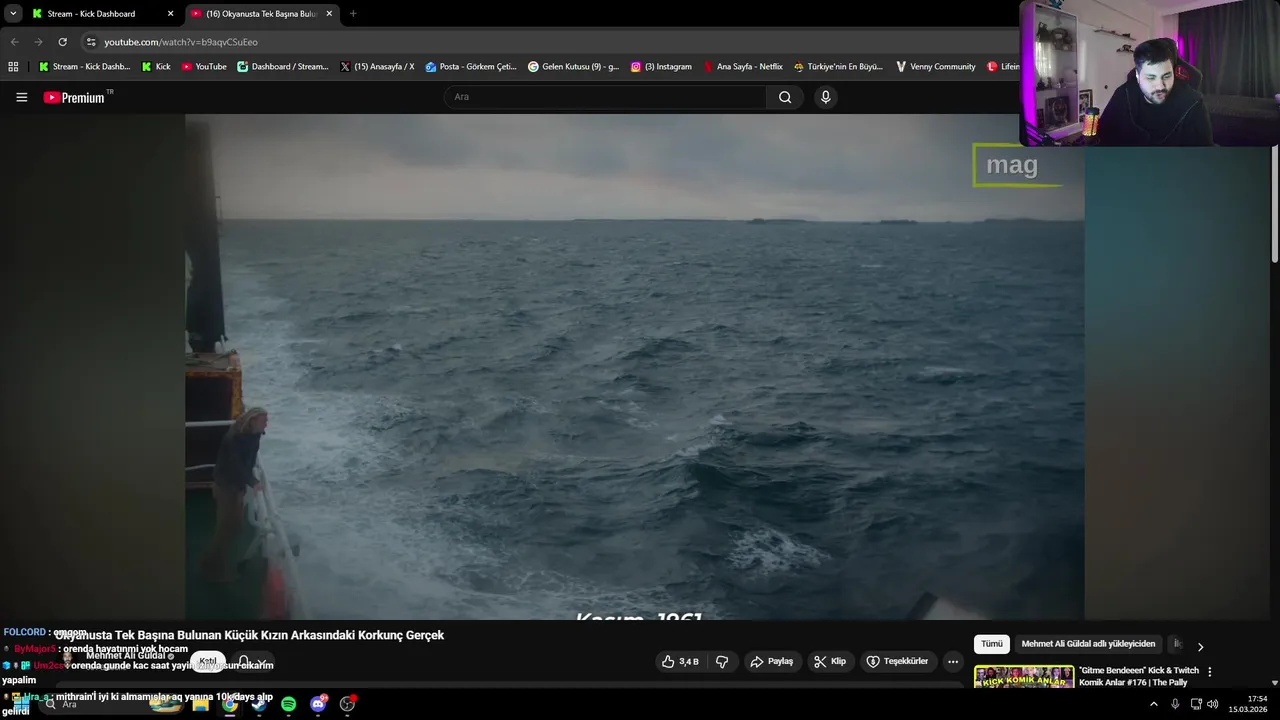Image resolution: width=1280 pixels, height=720 pixels.
Task: Open the Paylaş share button
Action: 772,661
